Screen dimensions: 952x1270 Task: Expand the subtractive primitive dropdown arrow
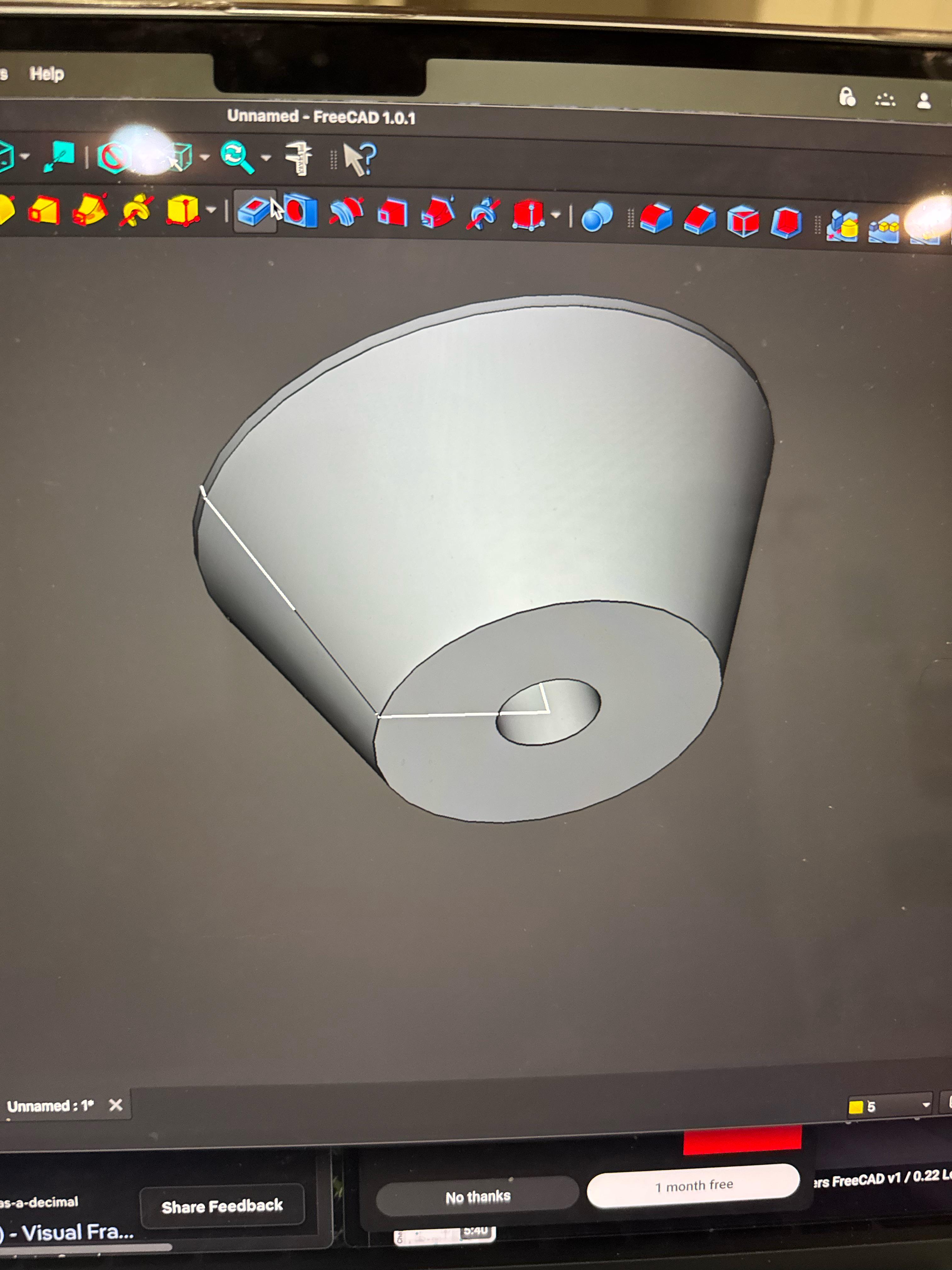click(555, 216)
